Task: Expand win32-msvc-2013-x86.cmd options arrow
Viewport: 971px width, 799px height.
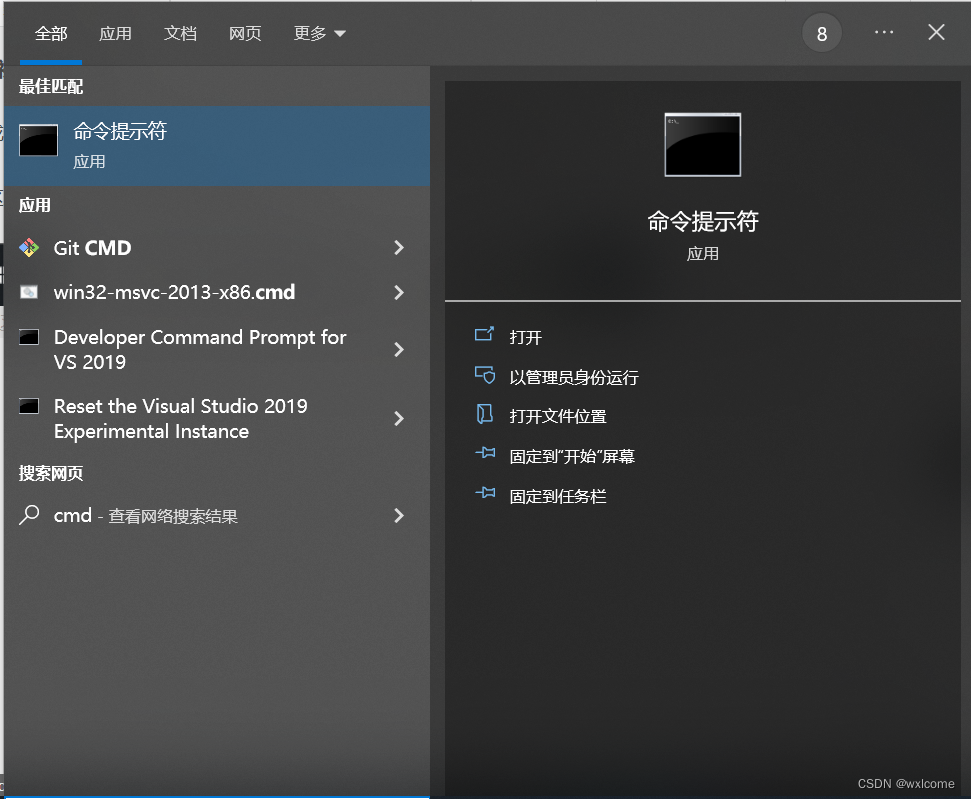Action: 399,292
